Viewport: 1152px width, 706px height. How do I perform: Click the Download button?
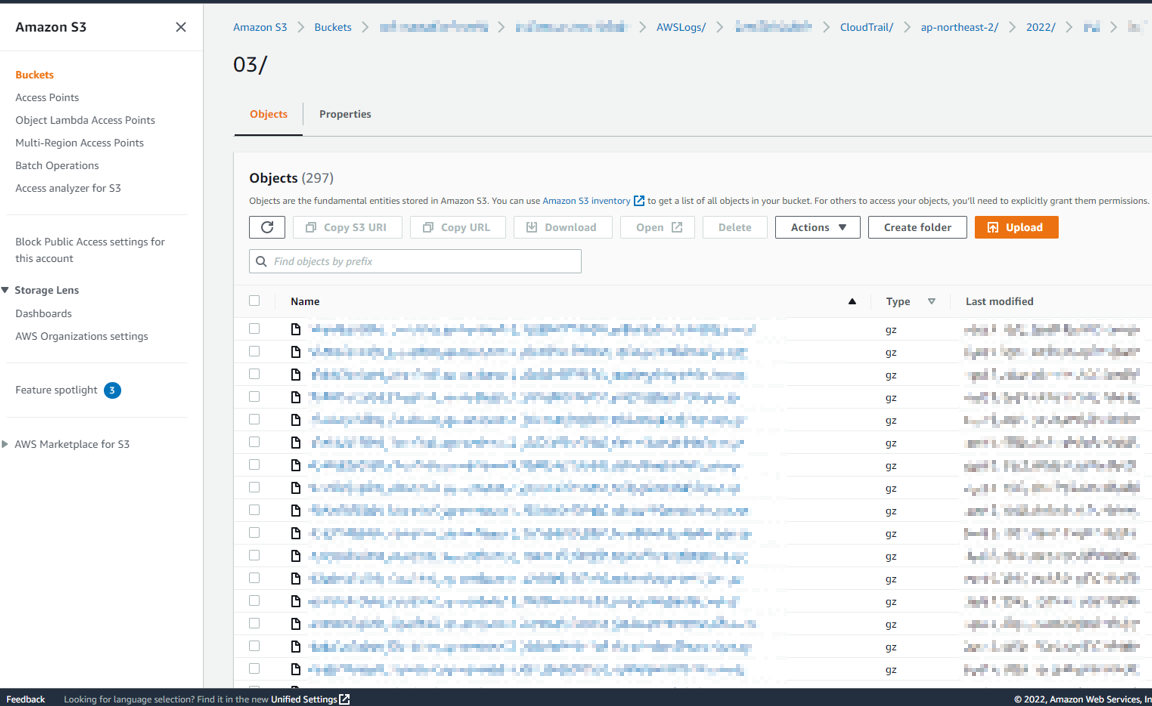563,227
